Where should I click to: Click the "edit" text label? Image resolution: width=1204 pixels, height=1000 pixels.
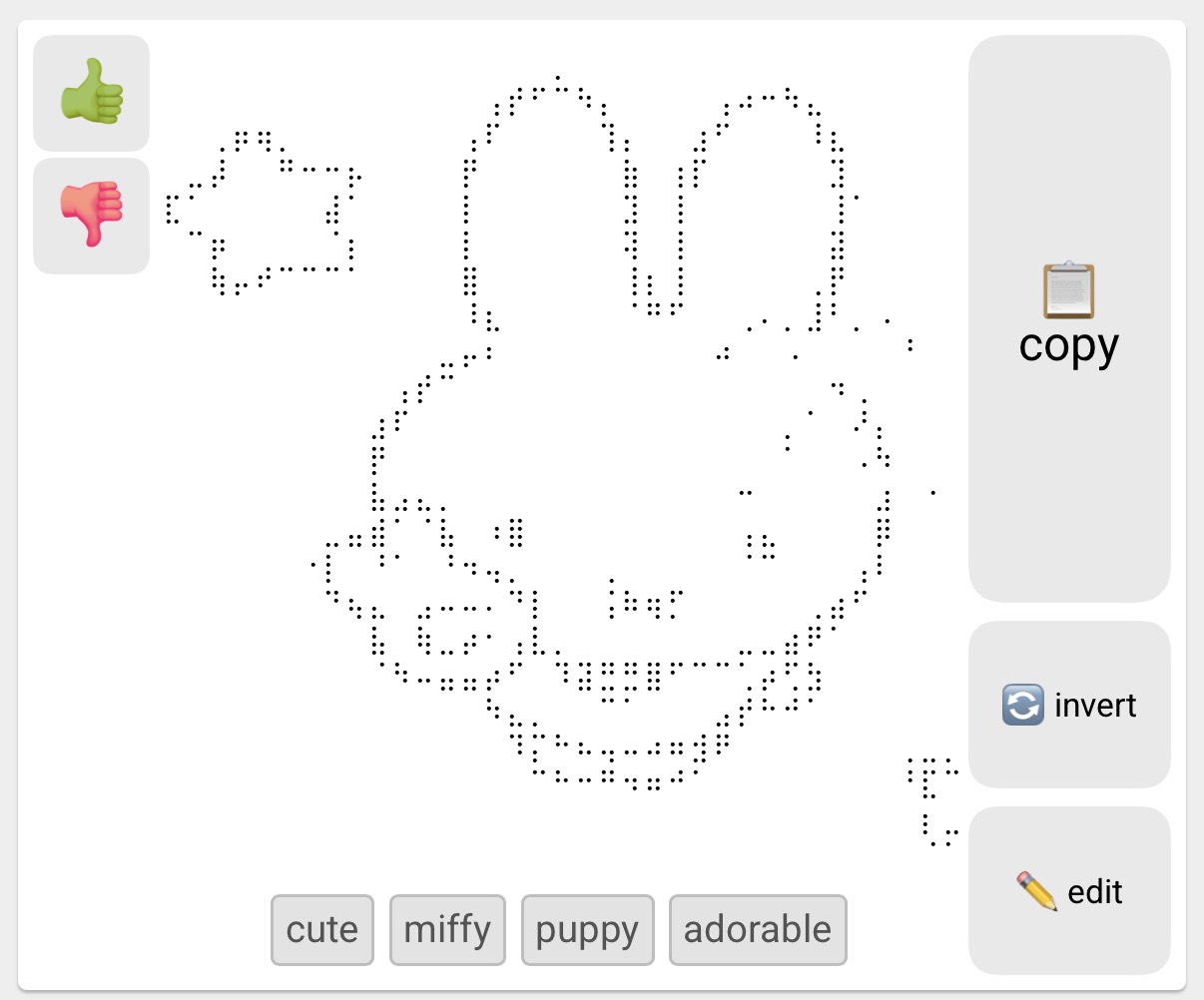pyautogui.click(x=1095, y=891)
